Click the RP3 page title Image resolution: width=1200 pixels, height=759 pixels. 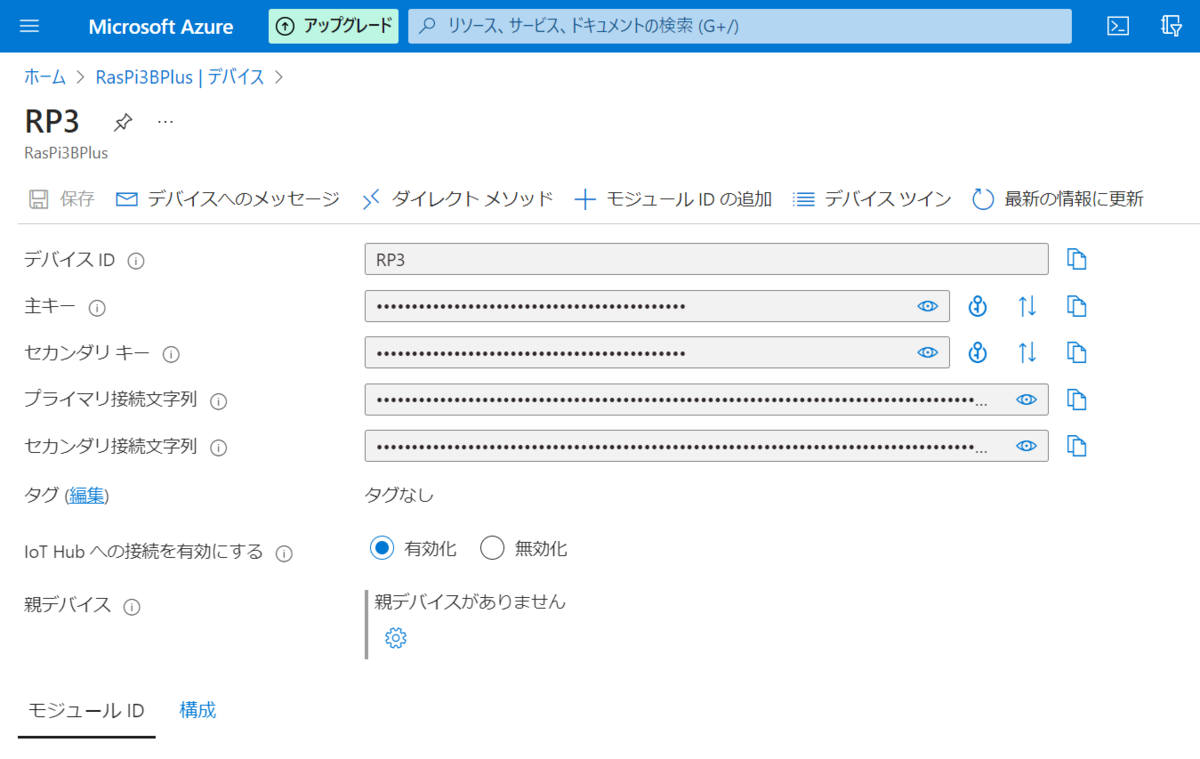point(52,122)
